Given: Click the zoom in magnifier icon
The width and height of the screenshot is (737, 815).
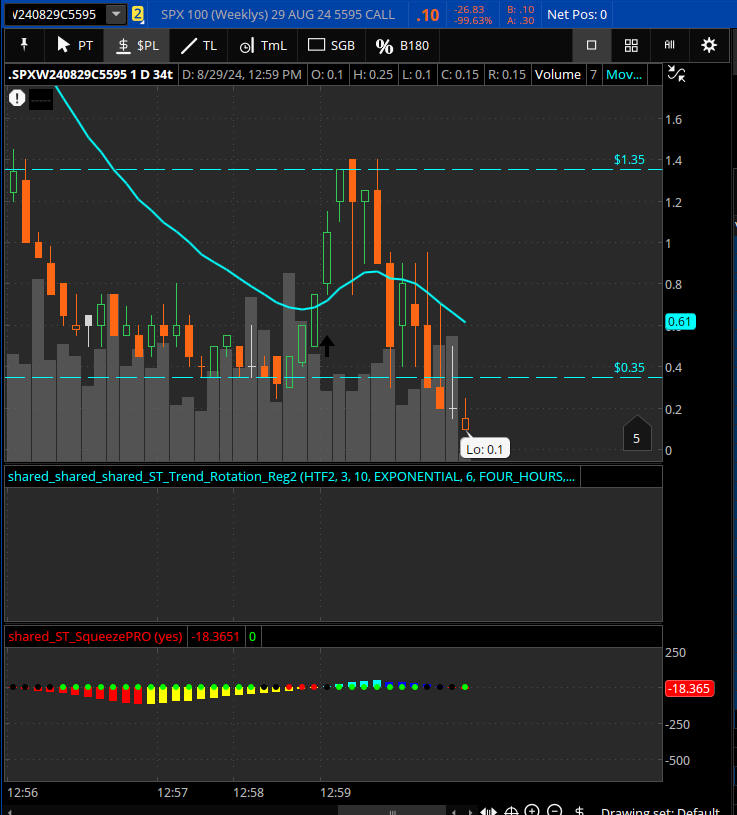Looking at the screenshot, I should [x=532, y=811].
